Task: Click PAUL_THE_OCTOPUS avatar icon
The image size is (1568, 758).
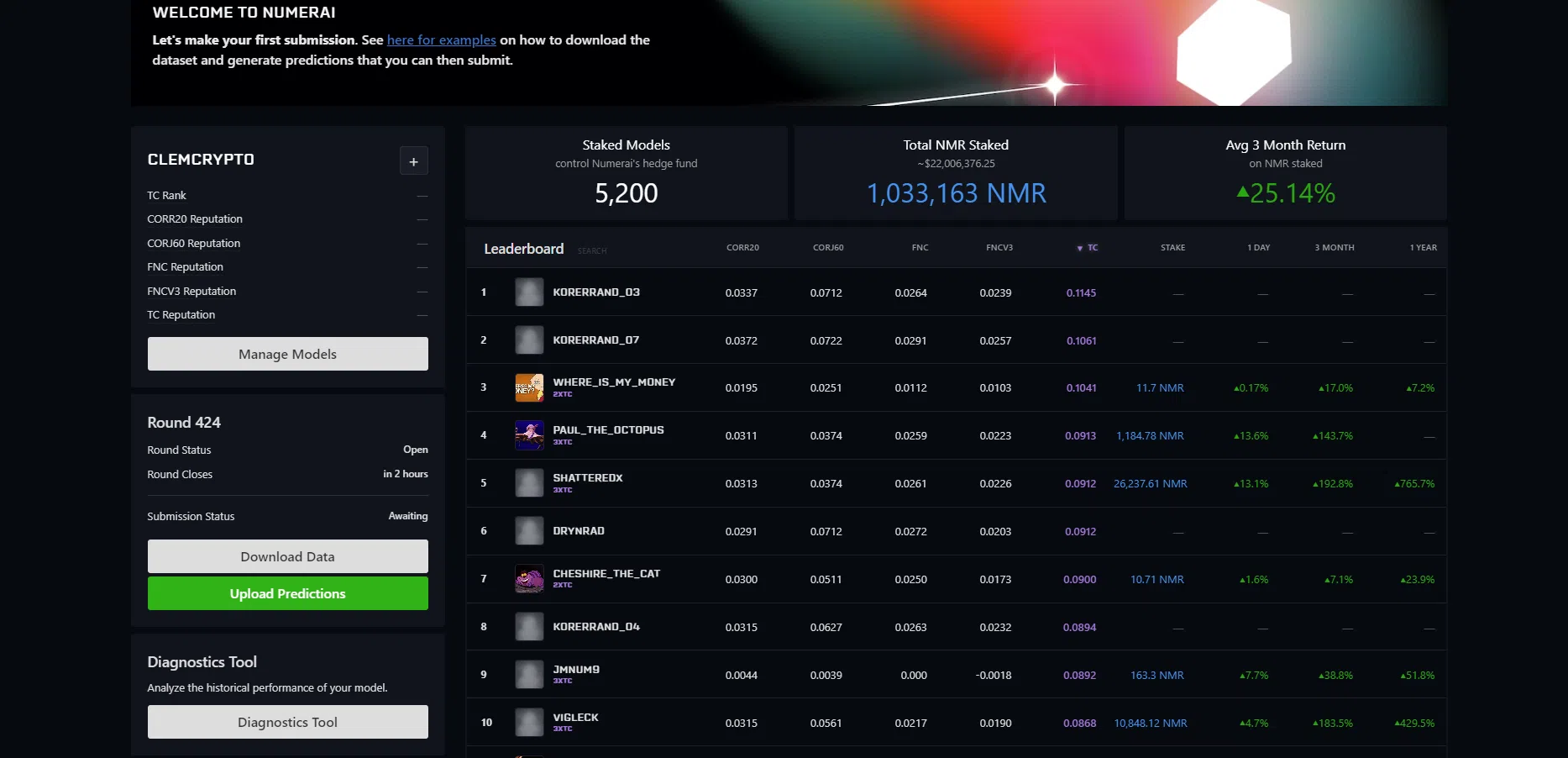Action: point(529,435)
